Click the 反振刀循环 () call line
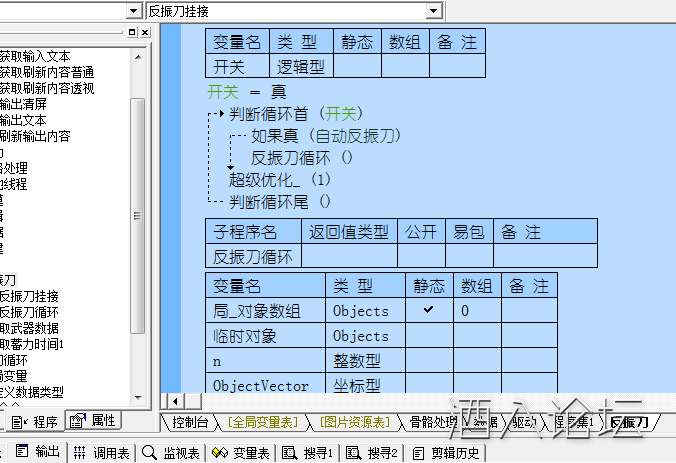The height and width of the screenshot is (463, 676). point(302,158)
